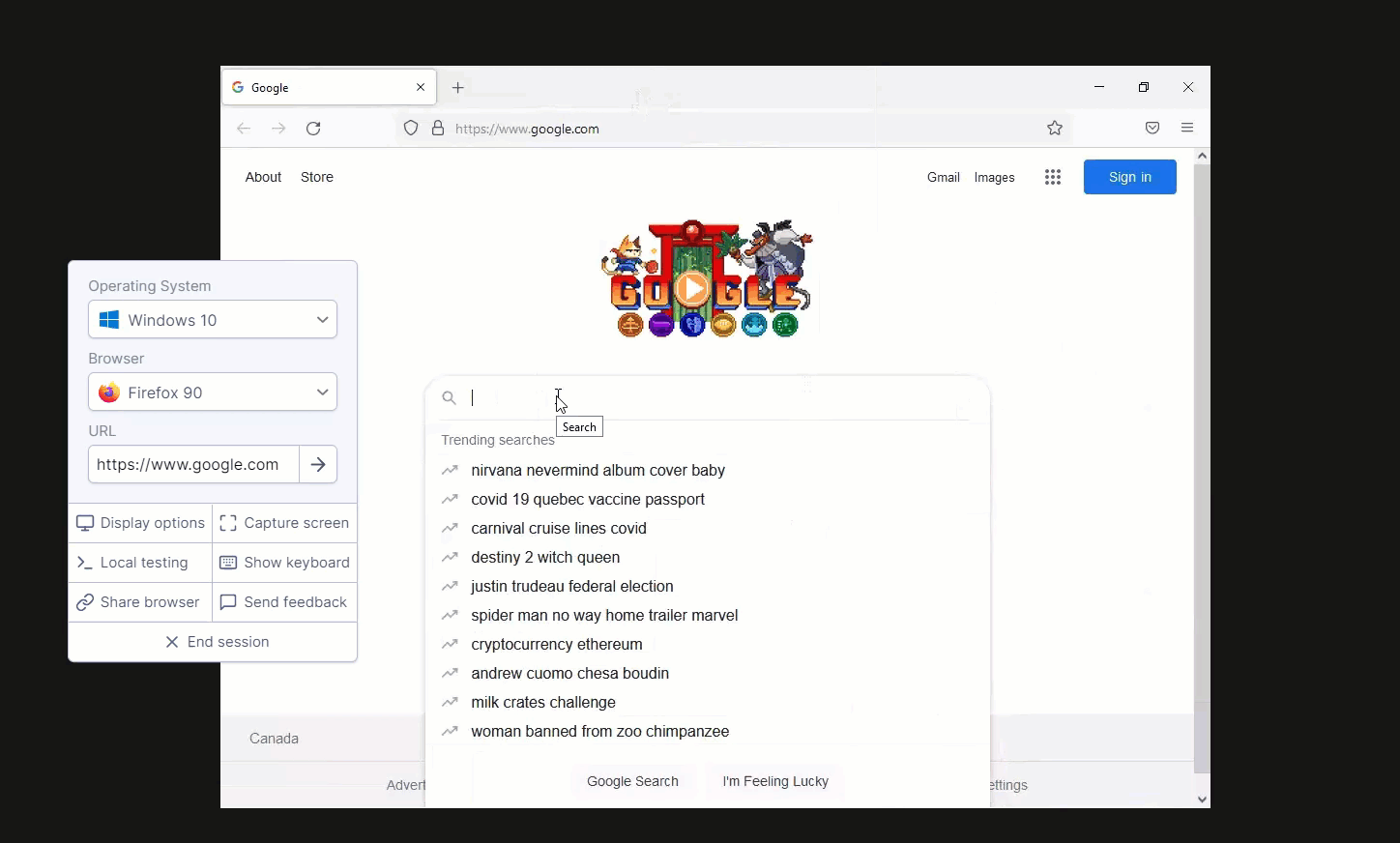1400x843 pixels.
Task: Close the Google tab
Action: click(x=421, y=87)
